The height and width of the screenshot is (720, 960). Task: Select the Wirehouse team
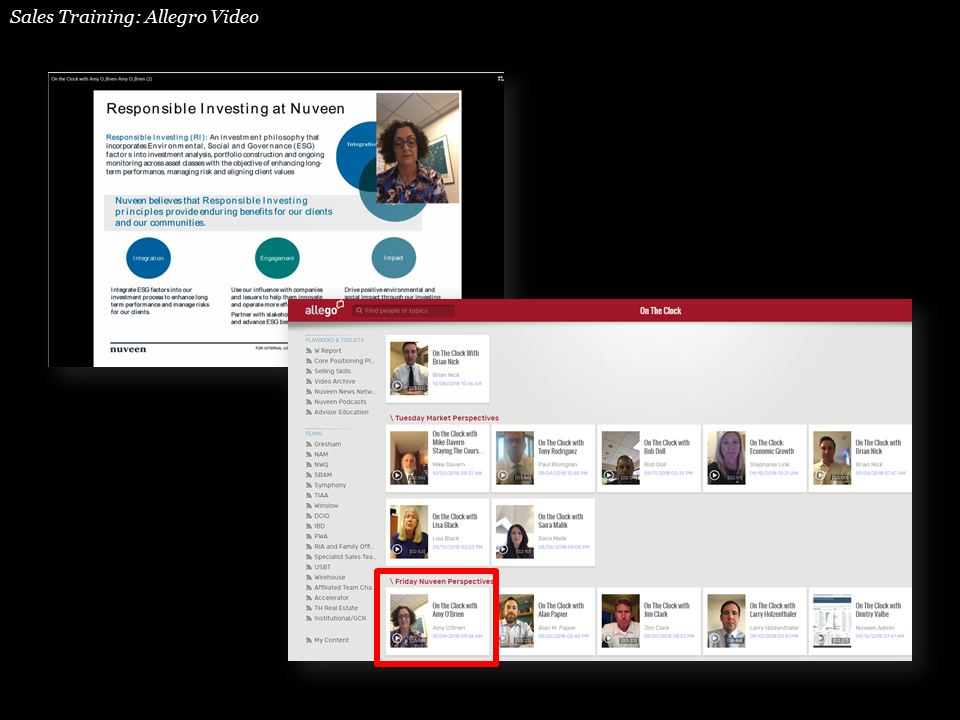click(329, 577)
